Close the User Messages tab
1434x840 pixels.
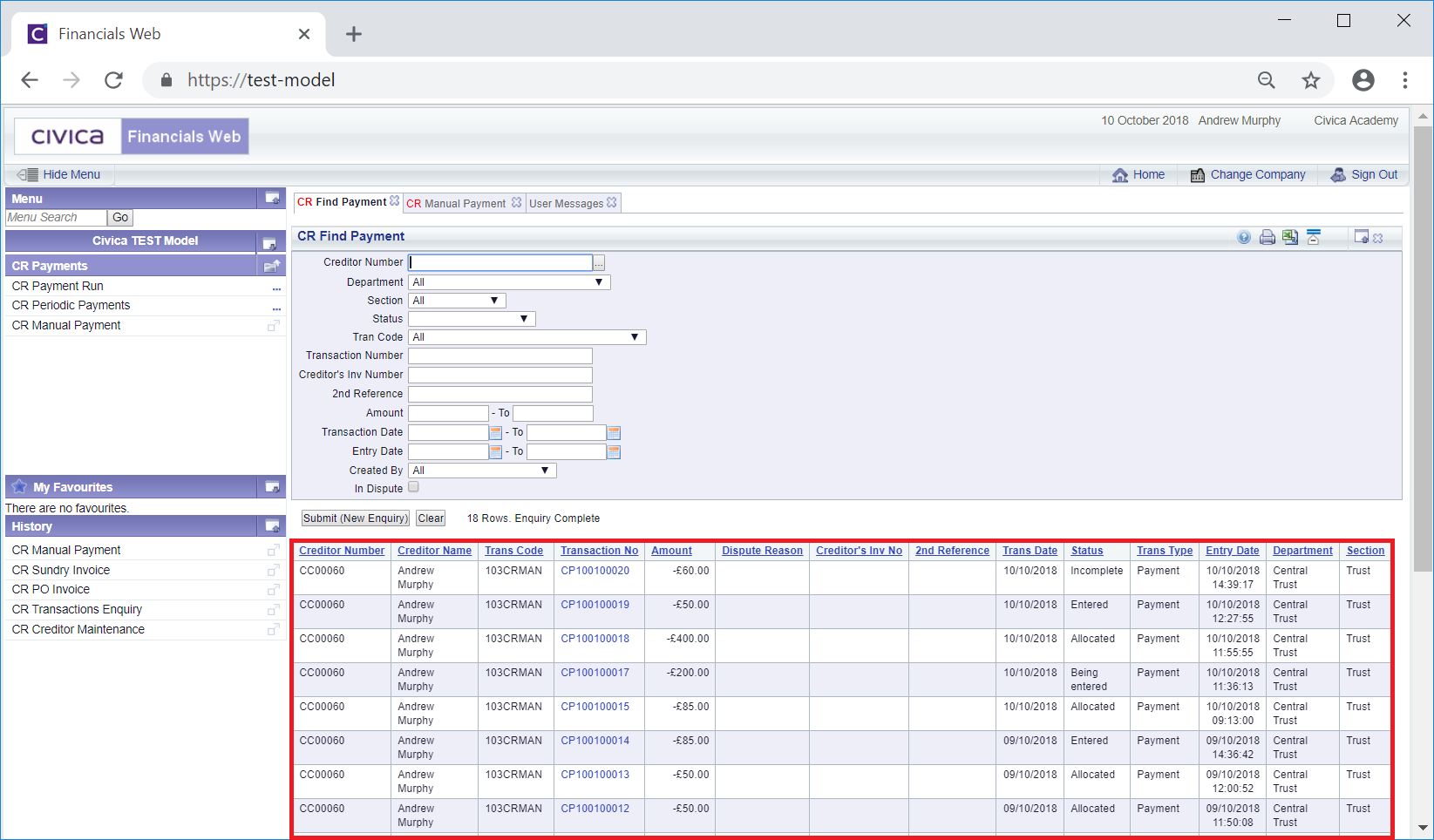tap(612, 202)
